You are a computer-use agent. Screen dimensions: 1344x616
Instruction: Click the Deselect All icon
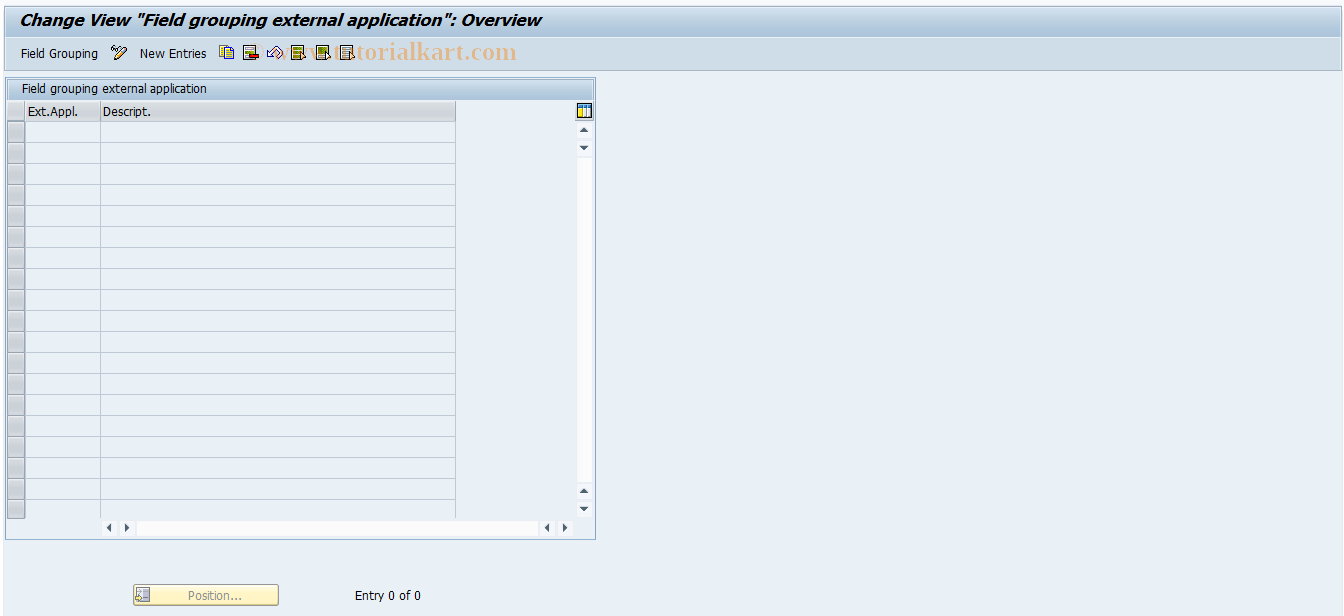point(346,53)
